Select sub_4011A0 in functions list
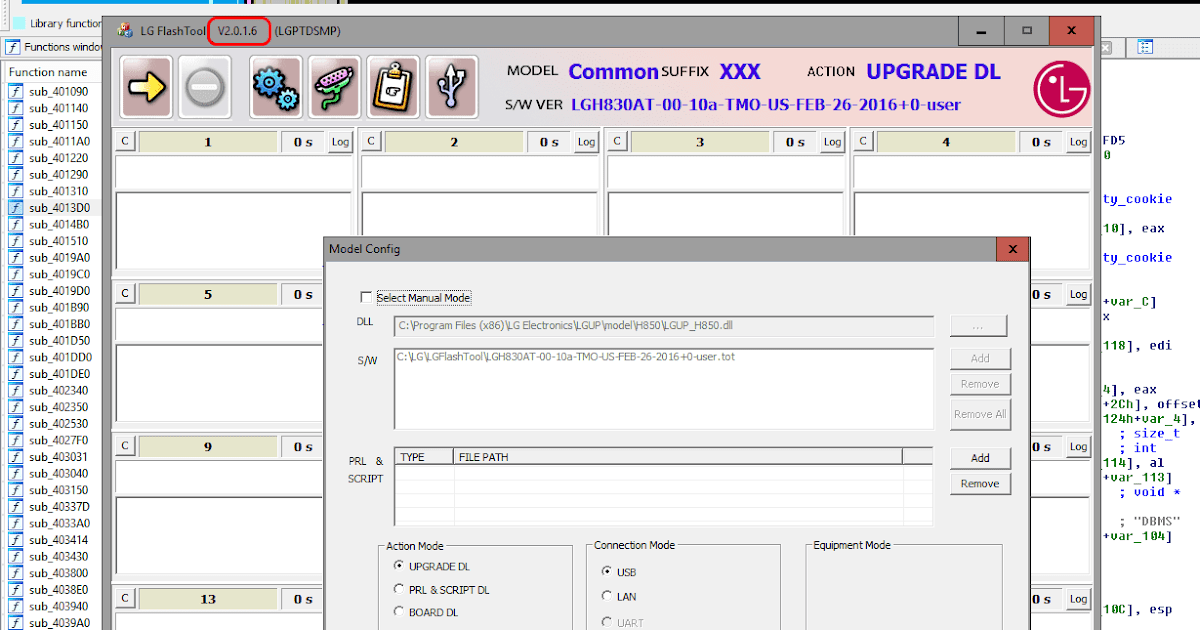The width and height of the screenshot is (1200, 630). pyautogui.click(x=59, y=142)
